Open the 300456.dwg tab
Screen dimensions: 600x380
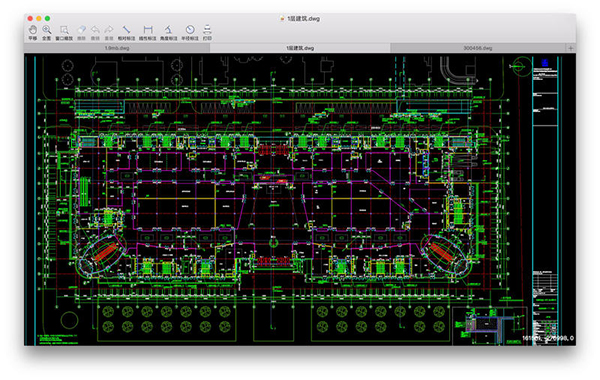coord(478,48)
